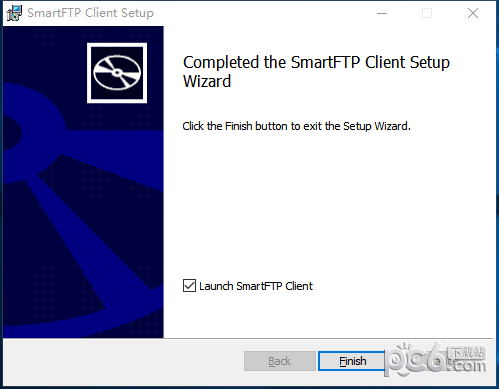Click the word "Wizard" in the heading
The height and width of the screenshot is (389, 499).
[x=207, y=81]
